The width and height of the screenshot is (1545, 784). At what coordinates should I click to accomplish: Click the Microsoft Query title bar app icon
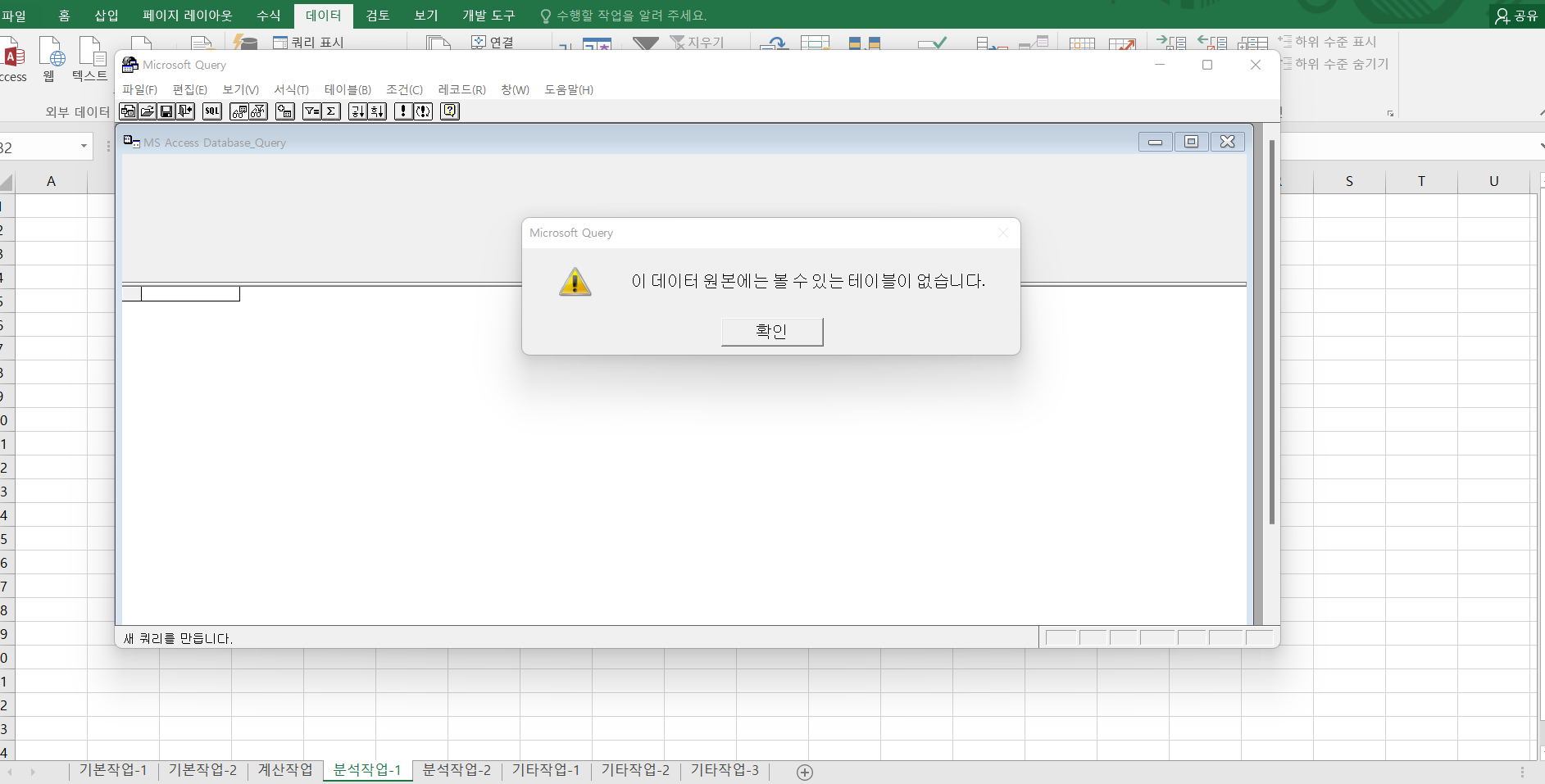(130, 65)
